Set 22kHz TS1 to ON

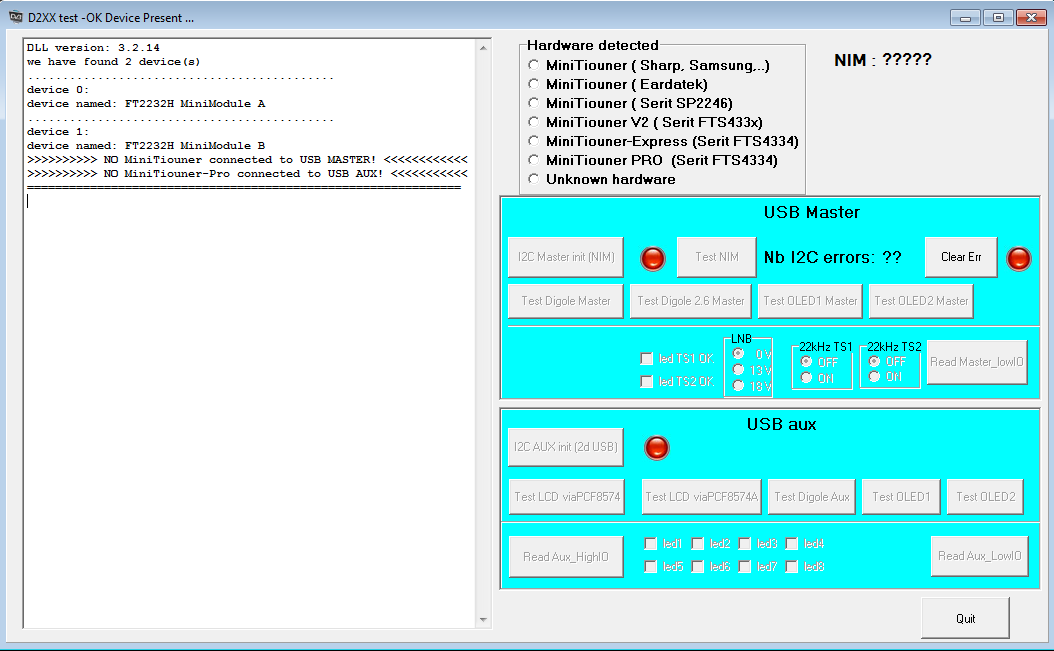coord(807,378)
